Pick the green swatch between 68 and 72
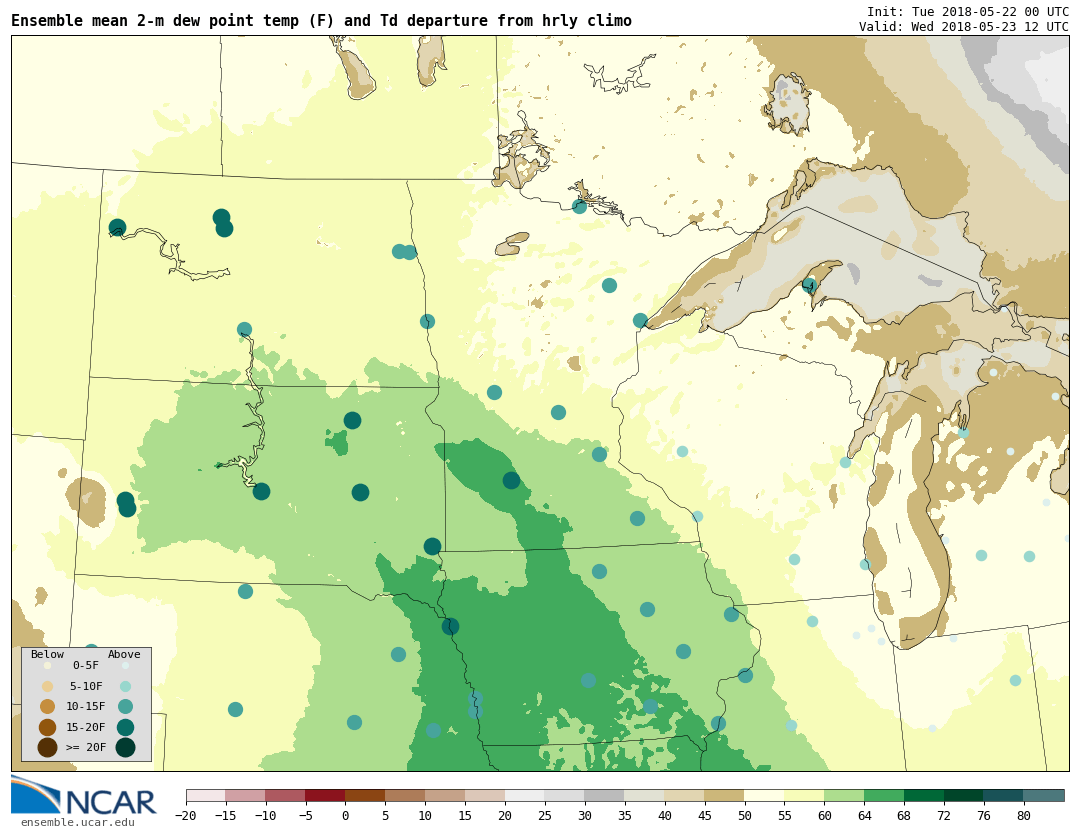Viewport: 1080px width, 834px height. tap(924, 796)
